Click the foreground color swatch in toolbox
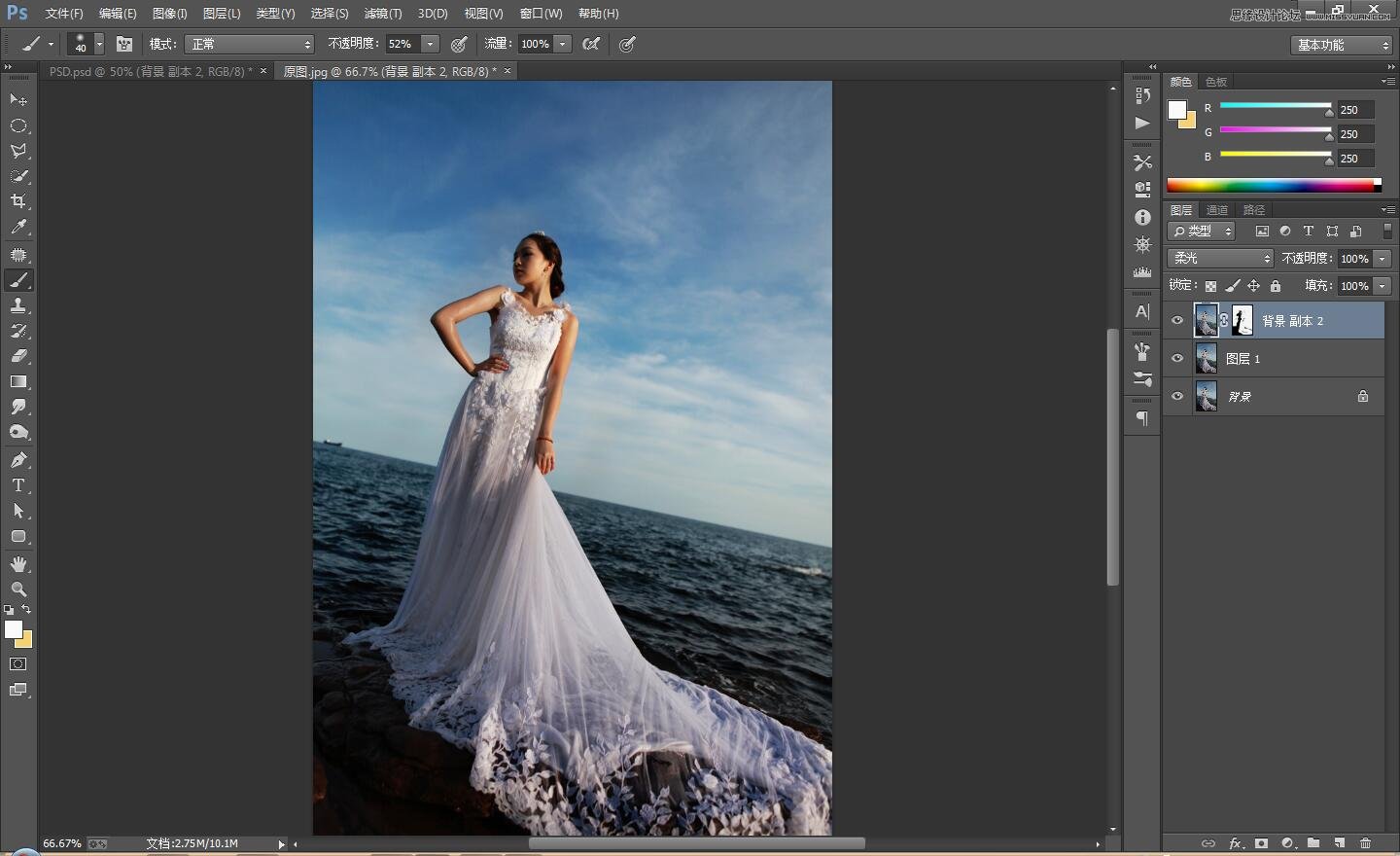This screenshot has width=1400, height=856. [x=14, y=629]
